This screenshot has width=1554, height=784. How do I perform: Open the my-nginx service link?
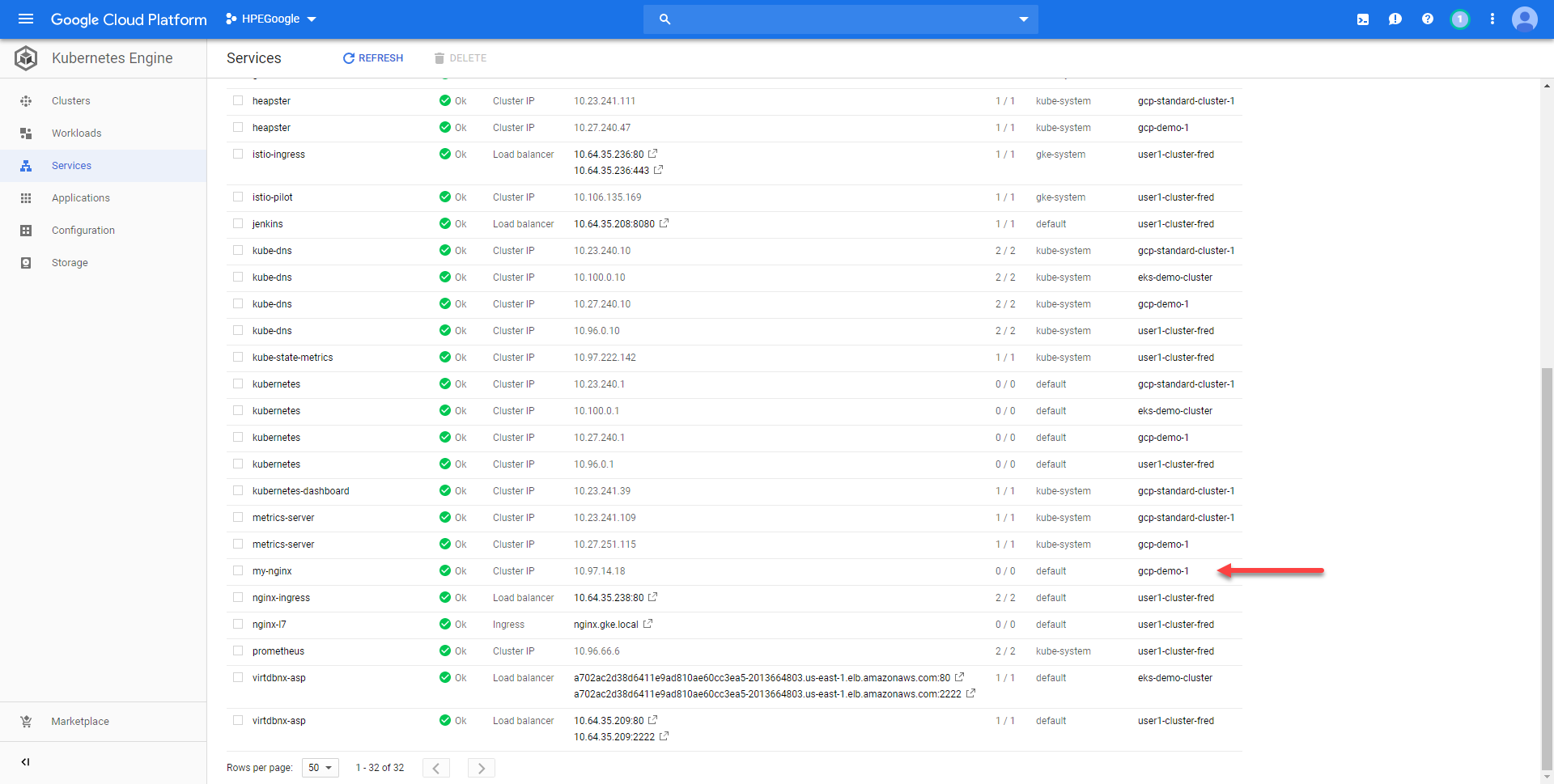click(272, 571)
